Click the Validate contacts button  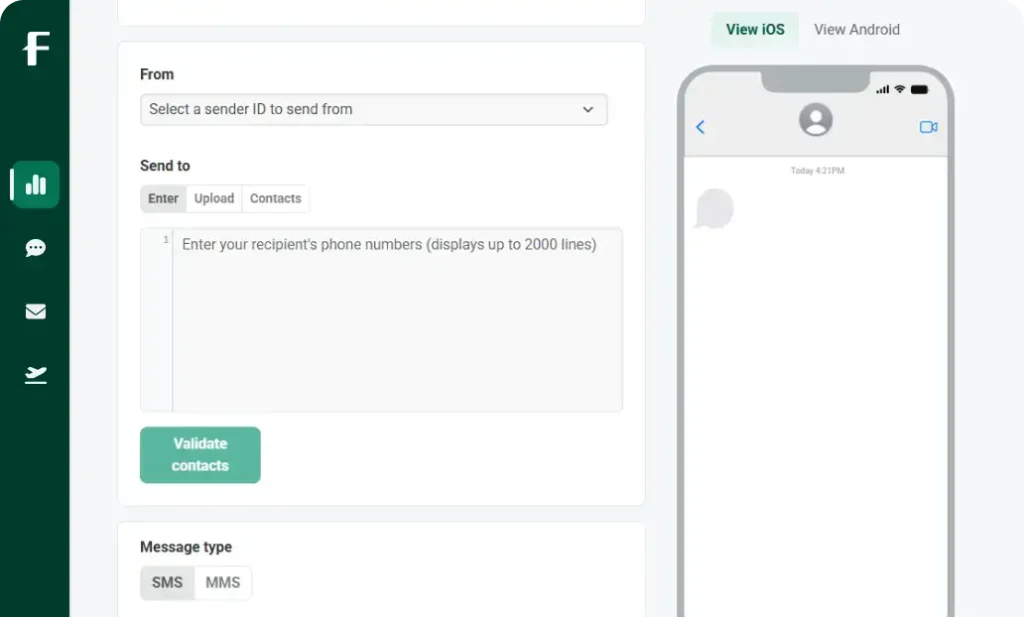coord(200,455)
